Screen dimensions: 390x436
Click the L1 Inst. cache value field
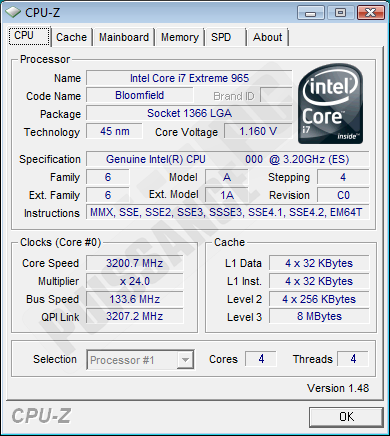[319, 281]
